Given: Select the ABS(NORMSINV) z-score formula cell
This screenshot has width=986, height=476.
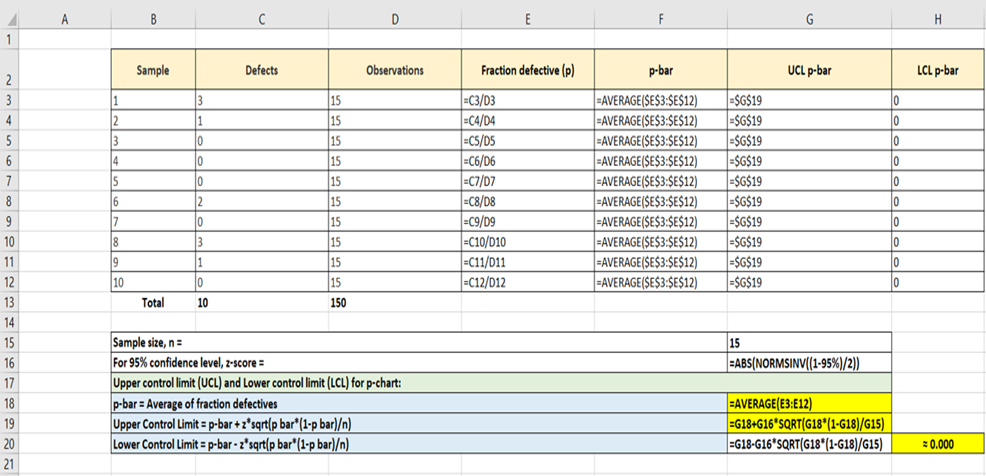Looking at the screenshot, I should (809, 361).
